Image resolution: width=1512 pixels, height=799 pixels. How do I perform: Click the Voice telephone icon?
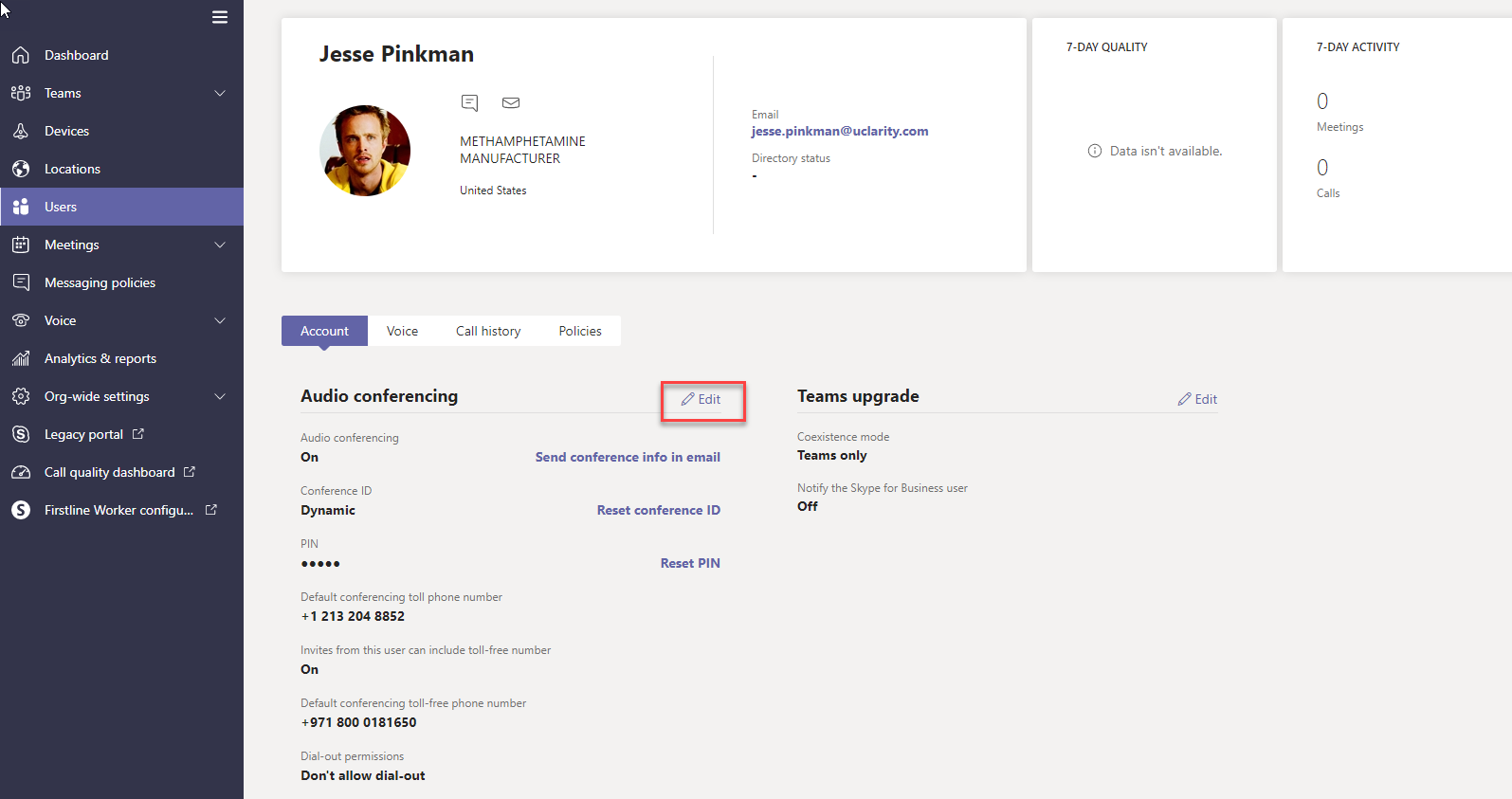coord(21,320)
